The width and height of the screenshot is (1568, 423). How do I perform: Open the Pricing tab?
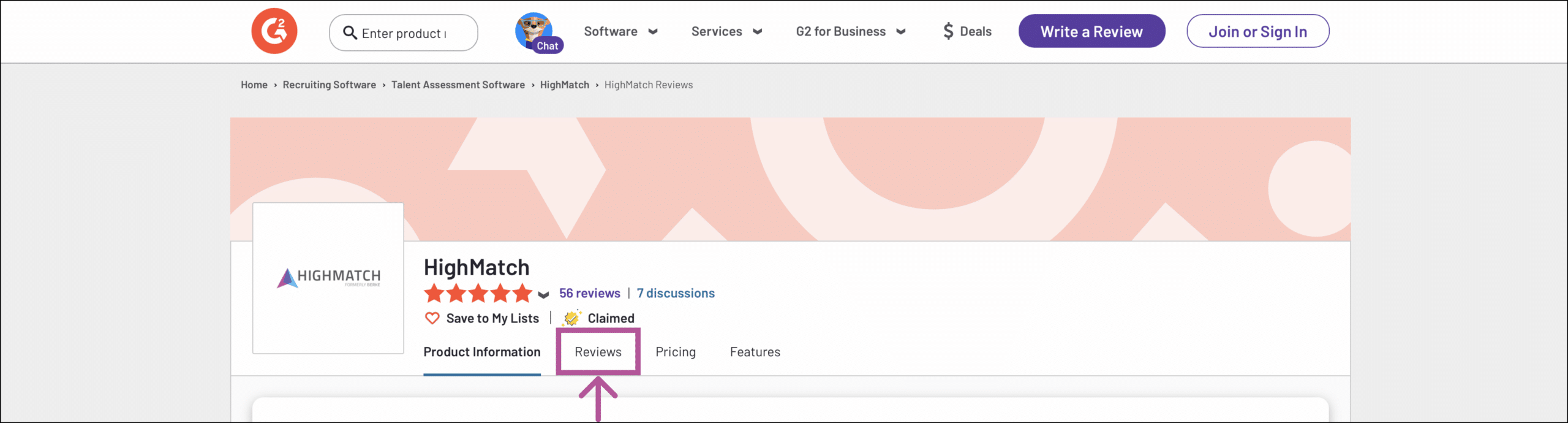tap(676, 352)
